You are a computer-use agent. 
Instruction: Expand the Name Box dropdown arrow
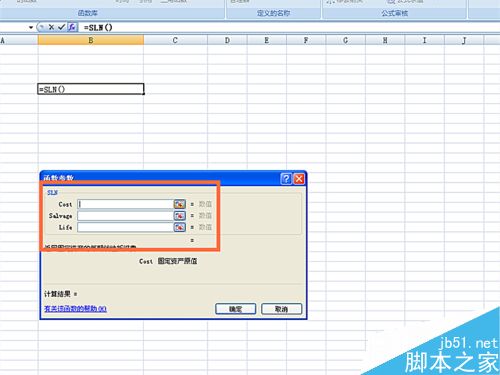coord(31,27)
